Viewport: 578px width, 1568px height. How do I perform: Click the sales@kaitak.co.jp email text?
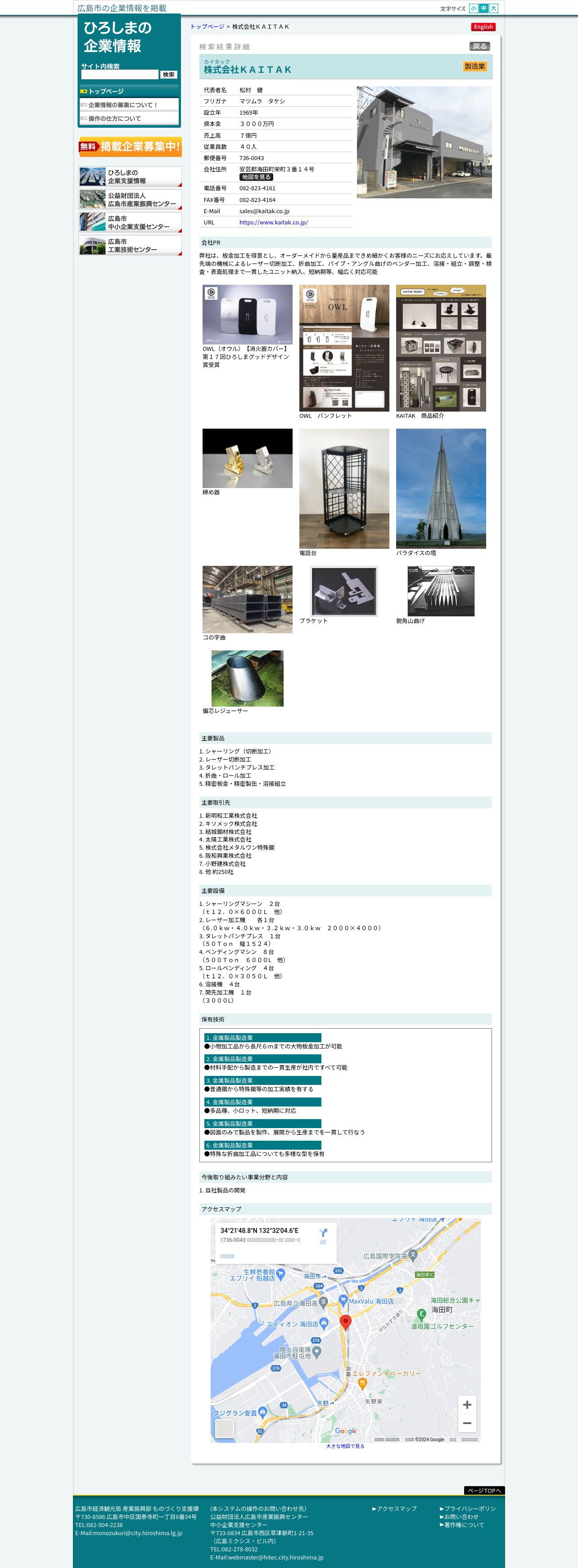click(x=264, y=211)
